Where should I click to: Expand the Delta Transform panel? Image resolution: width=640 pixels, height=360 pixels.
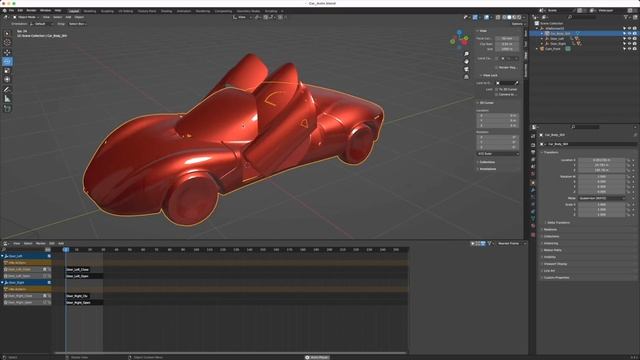(x=558, y=222)
